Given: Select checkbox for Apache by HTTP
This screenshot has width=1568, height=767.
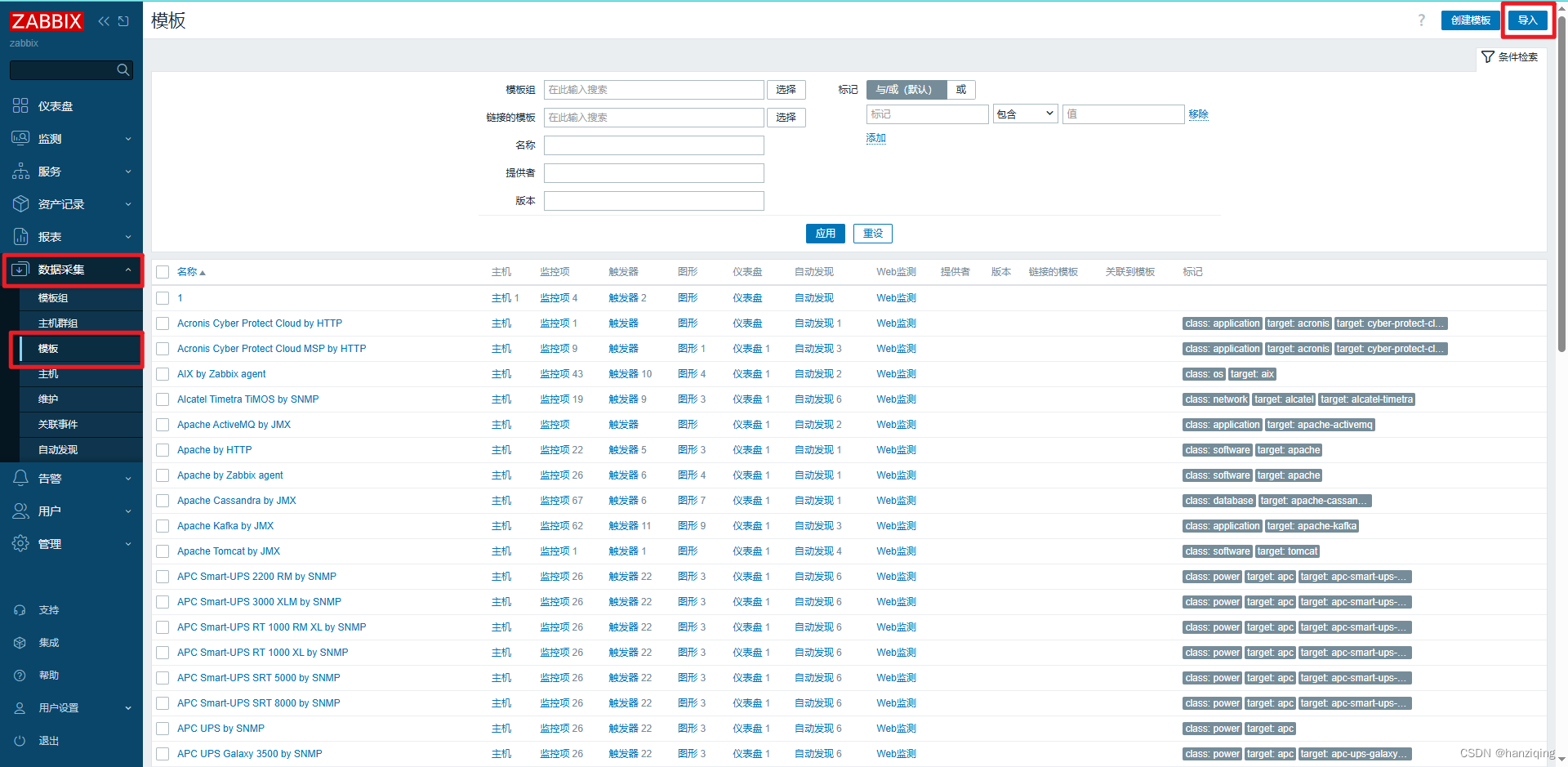Looking at the screenshot, I should [x=163, y=450].
